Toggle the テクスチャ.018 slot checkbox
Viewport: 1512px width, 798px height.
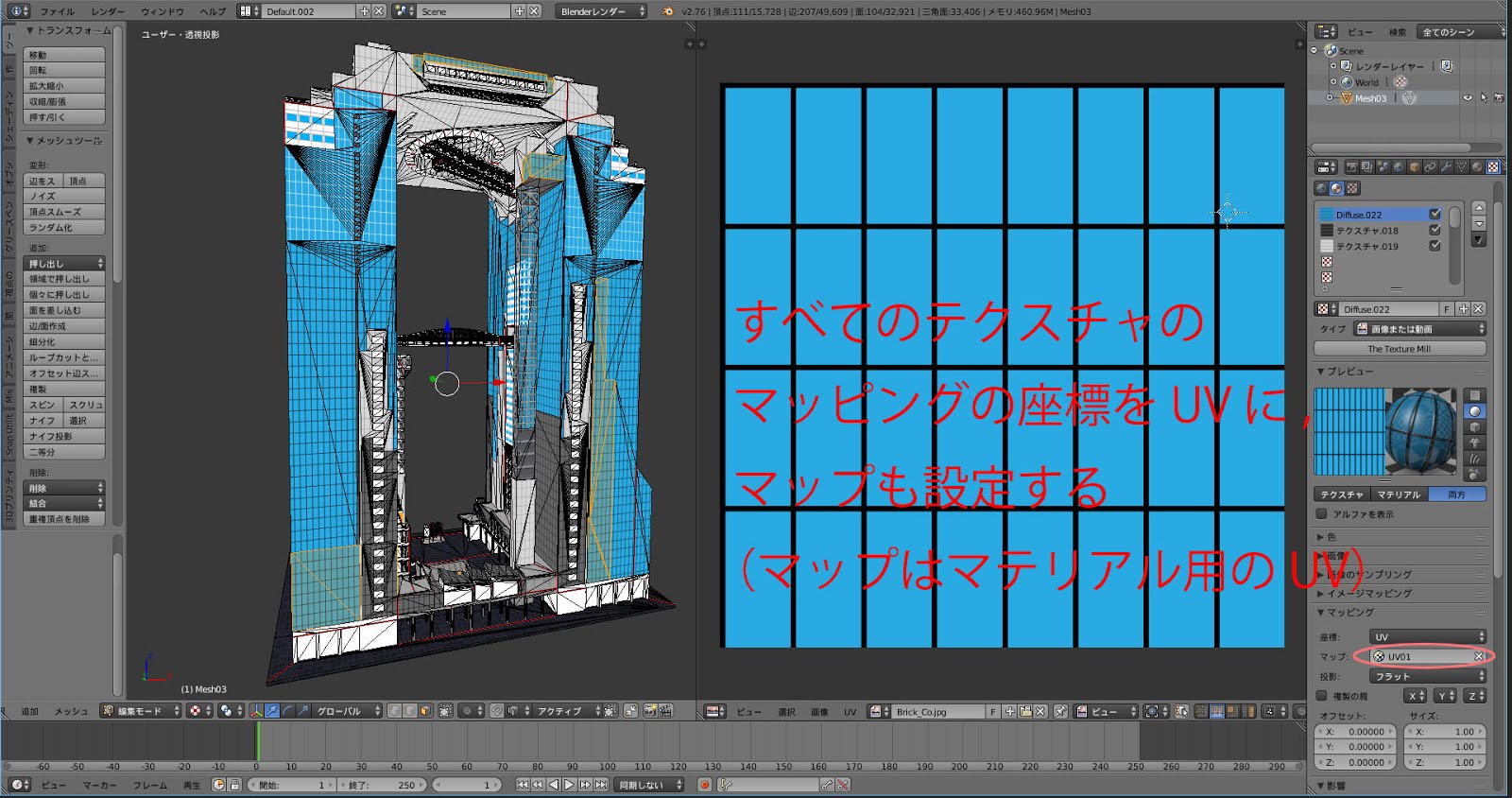[x=1435, y=230]
